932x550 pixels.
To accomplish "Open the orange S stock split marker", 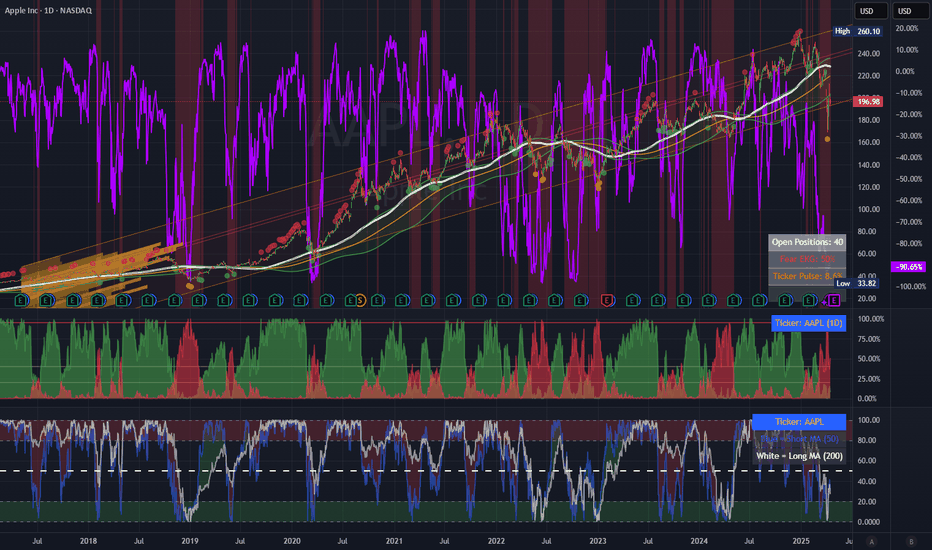I will [x=360, y=300].
